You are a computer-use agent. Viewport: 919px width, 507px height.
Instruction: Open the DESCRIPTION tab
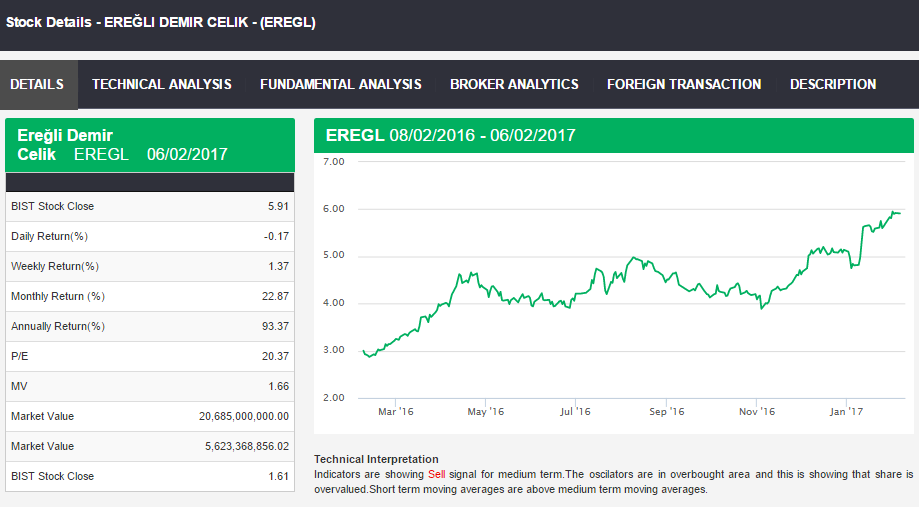(x=833, y=84)
